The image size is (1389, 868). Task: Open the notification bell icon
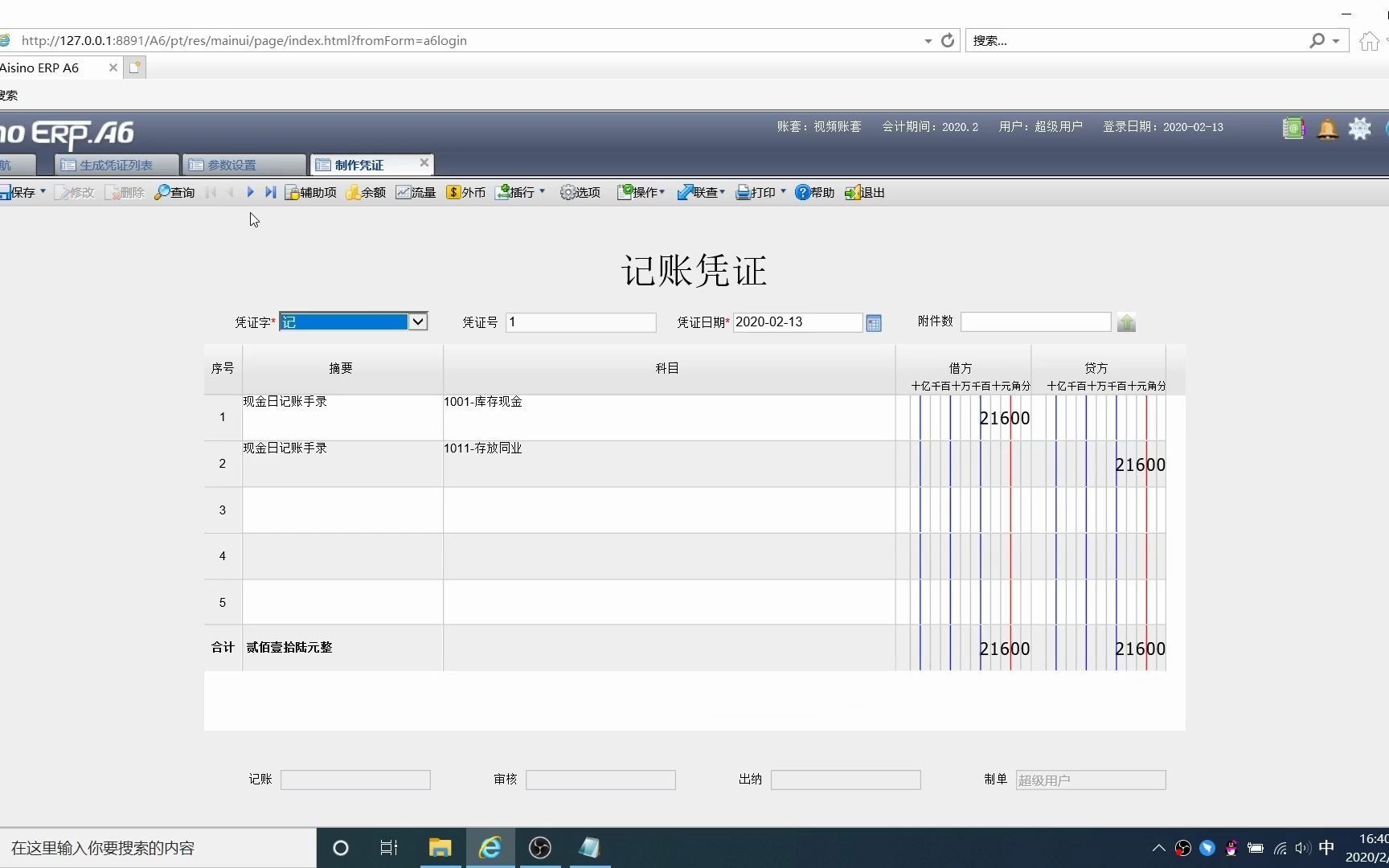(1327, 129)
